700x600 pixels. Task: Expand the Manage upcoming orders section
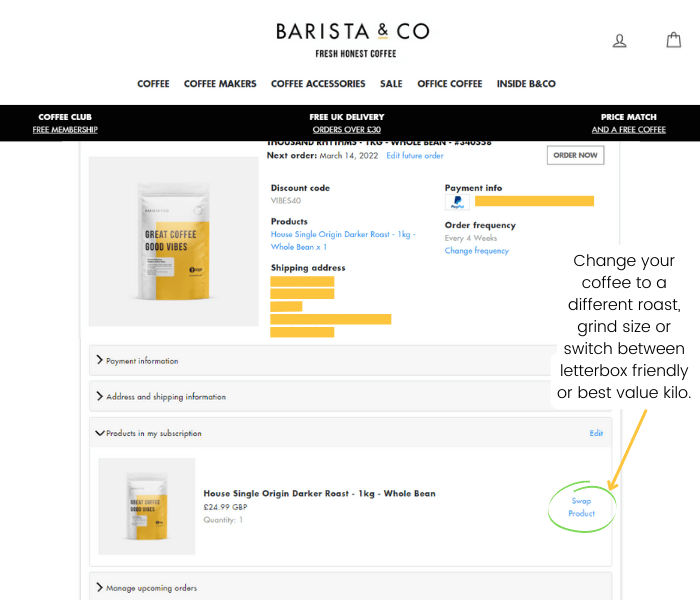coord(152,588)
